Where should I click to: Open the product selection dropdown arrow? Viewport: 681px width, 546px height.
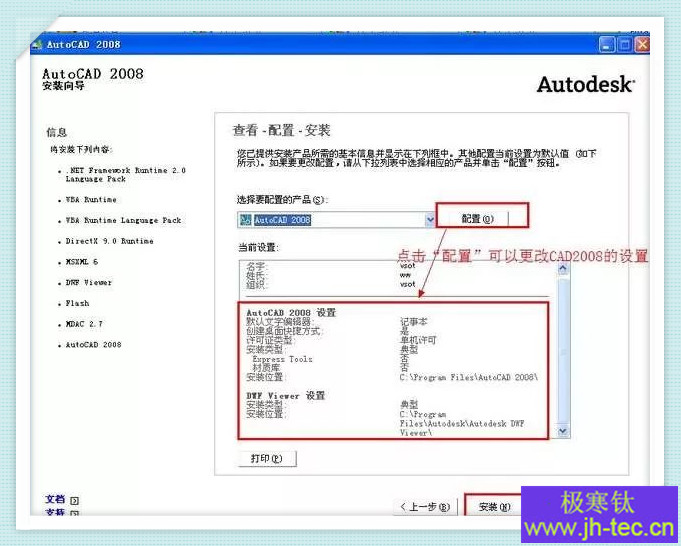[430, 220]
